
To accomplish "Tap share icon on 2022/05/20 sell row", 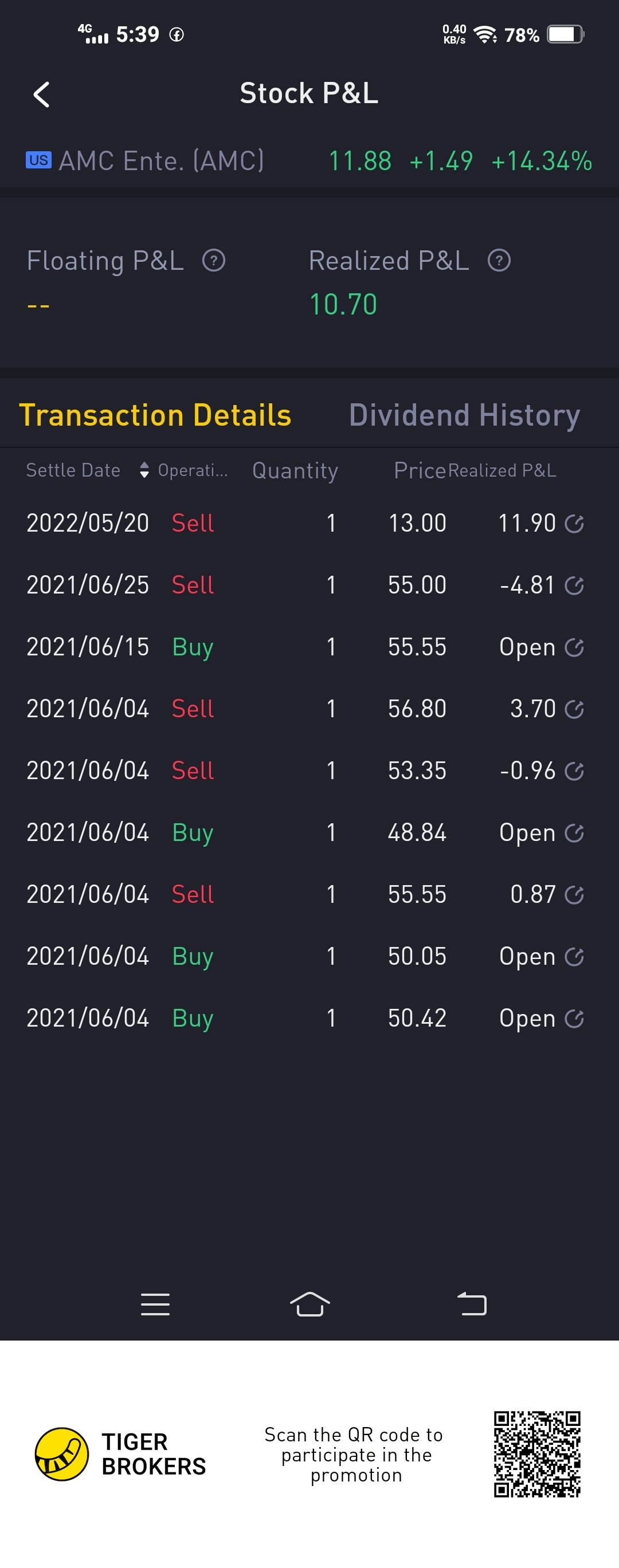I will (574, 524).
